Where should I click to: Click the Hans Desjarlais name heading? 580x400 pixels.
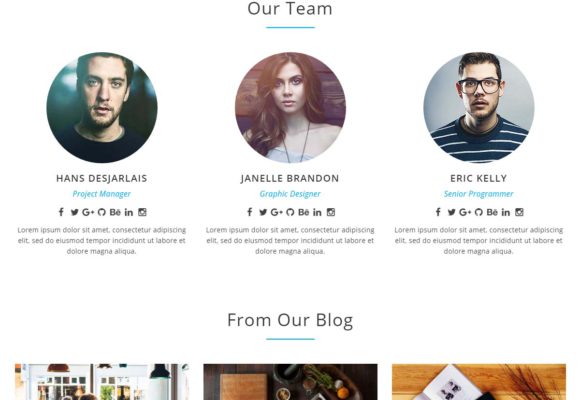click(x=102, y=178)
